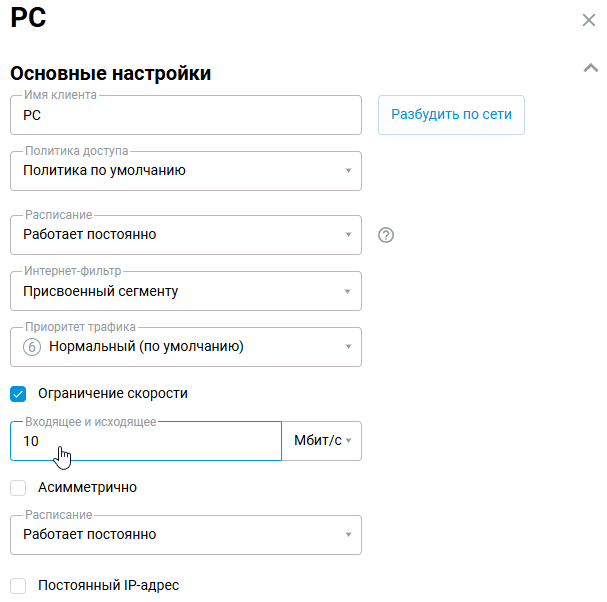Open the Политика доступа dropdown

pos(186,171)
